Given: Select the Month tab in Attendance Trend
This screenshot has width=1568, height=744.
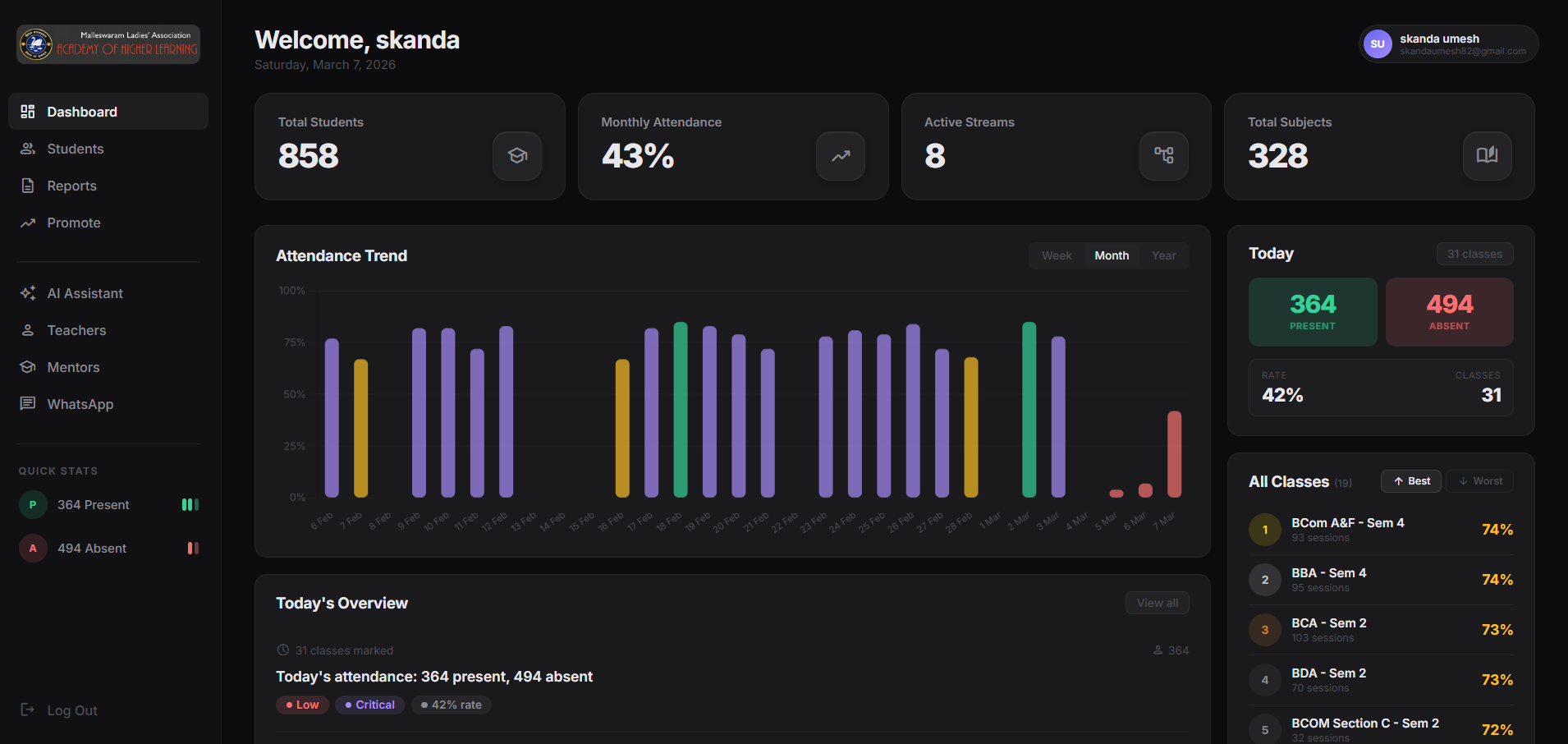Looking at the screenshot, I should [1111, 255].
